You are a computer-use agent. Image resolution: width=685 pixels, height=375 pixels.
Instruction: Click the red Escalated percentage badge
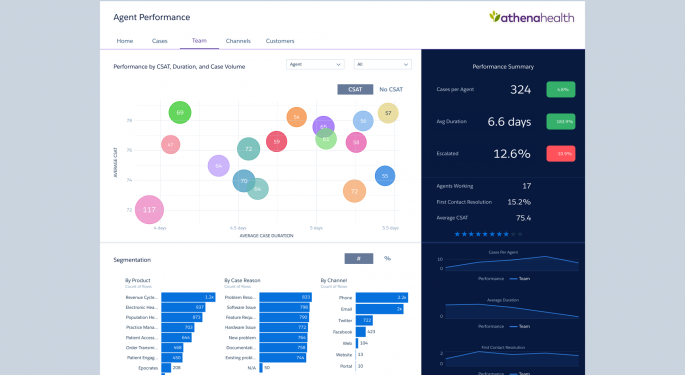click(561, 154)
